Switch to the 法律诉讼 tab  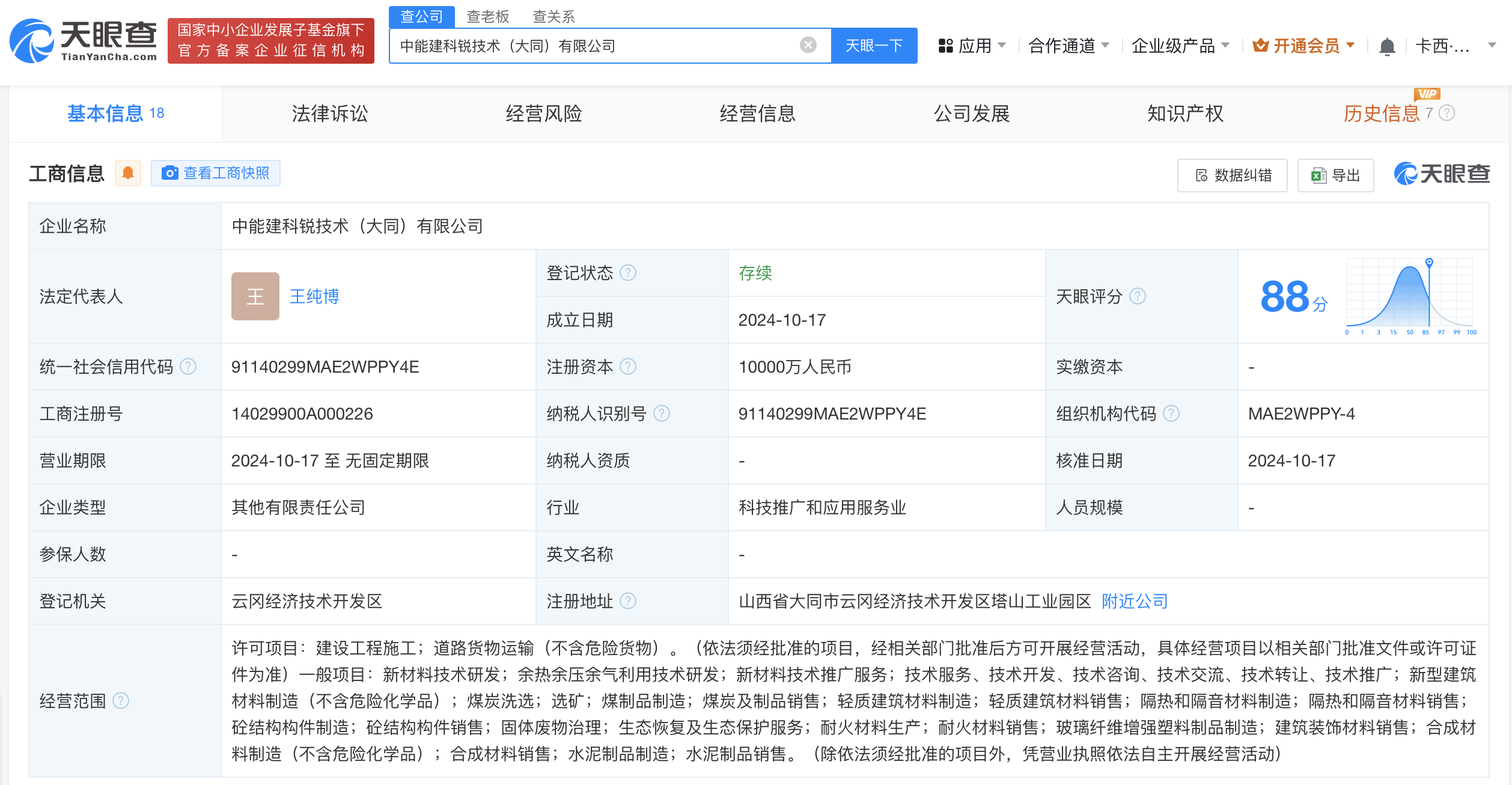[328, 113]
